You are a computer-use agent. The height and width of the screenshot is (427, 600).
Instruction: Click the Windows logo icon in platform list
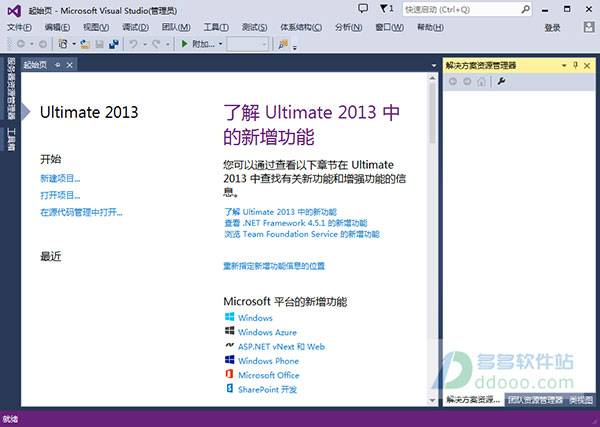click(x=230, y=317)
